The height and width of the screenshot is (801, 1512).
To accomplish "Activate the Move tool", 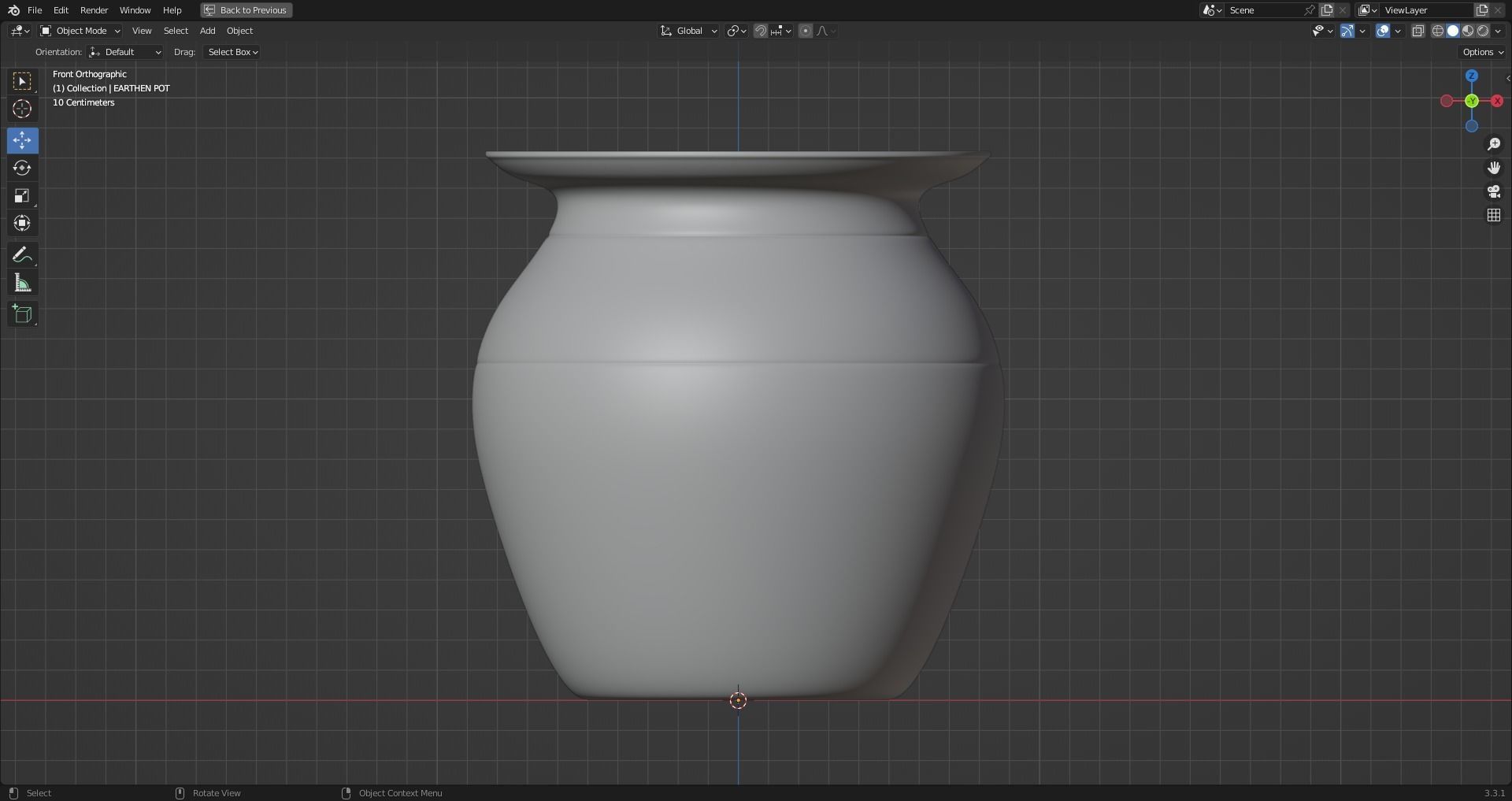I will pos(22,140).
